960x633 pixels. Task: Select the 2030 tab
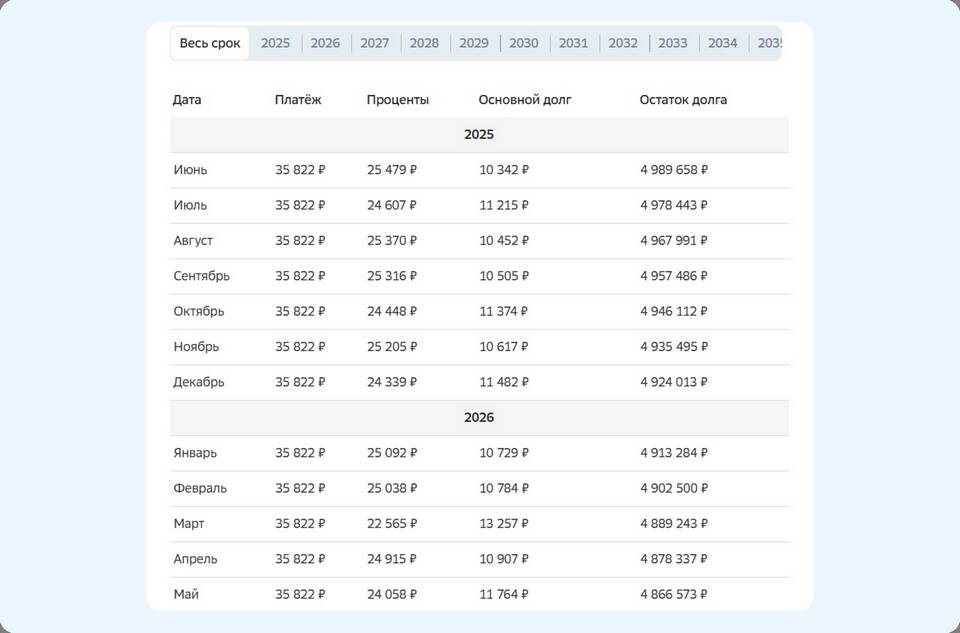click(x=524, y=43)
